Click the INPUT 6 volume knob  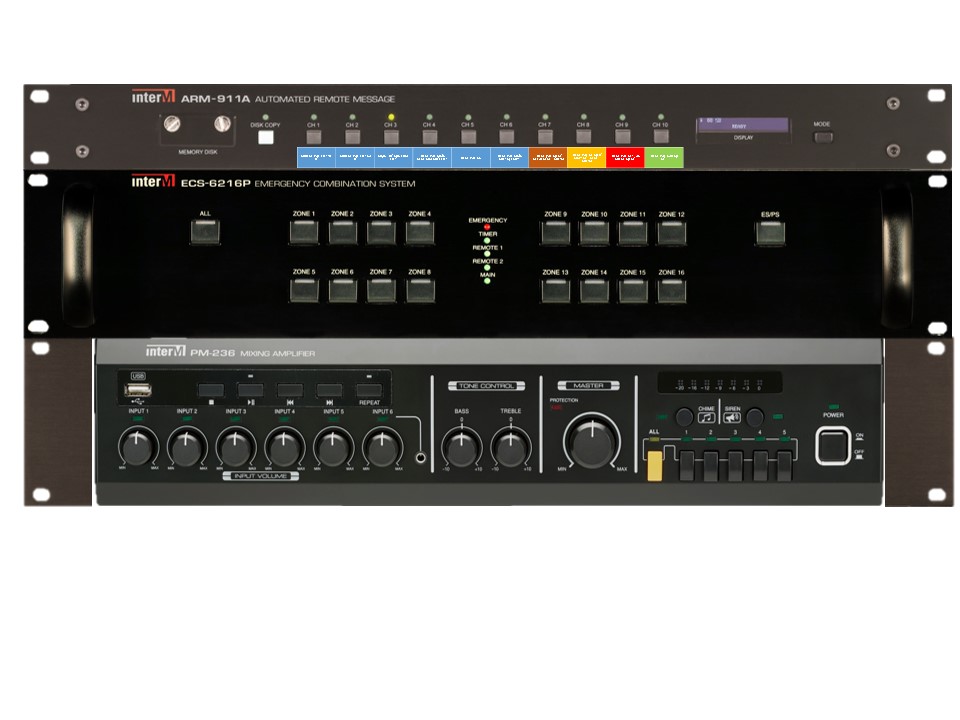point(383,448)
